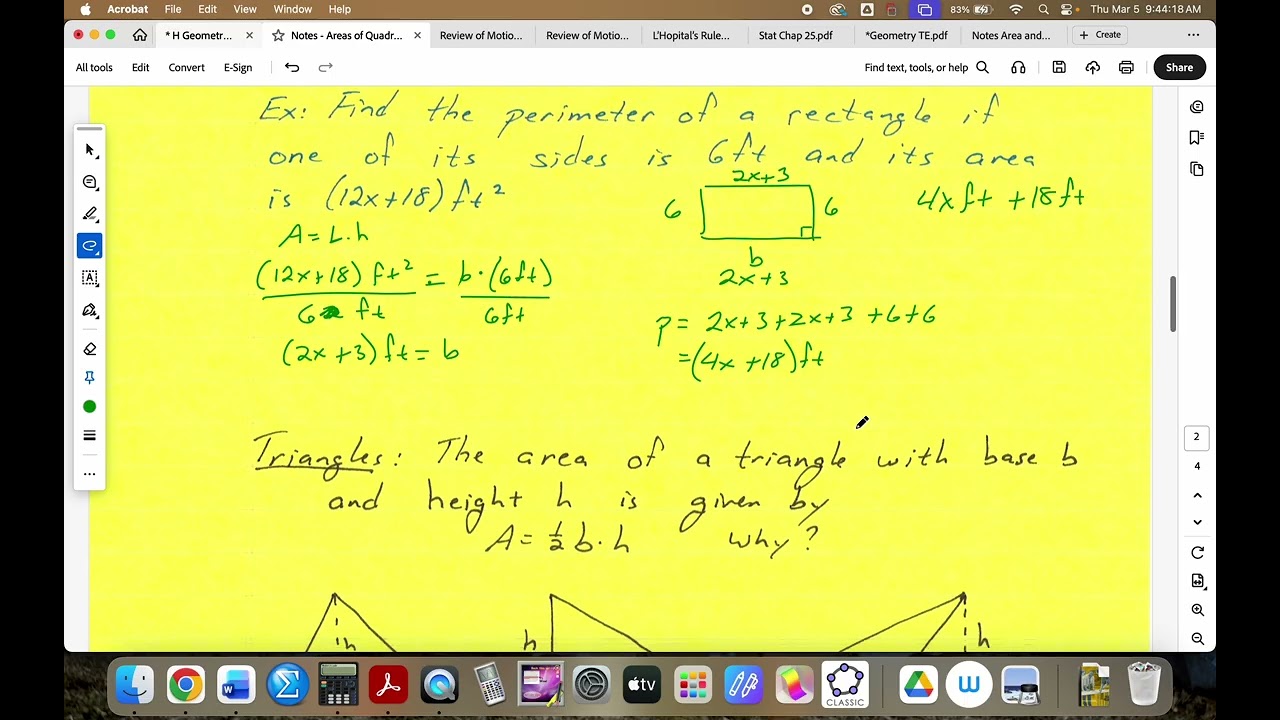The image size is (1280, 720).
Task: Click Find text, tools, or help
Action: pyautogui.click(x=926, y=67)
